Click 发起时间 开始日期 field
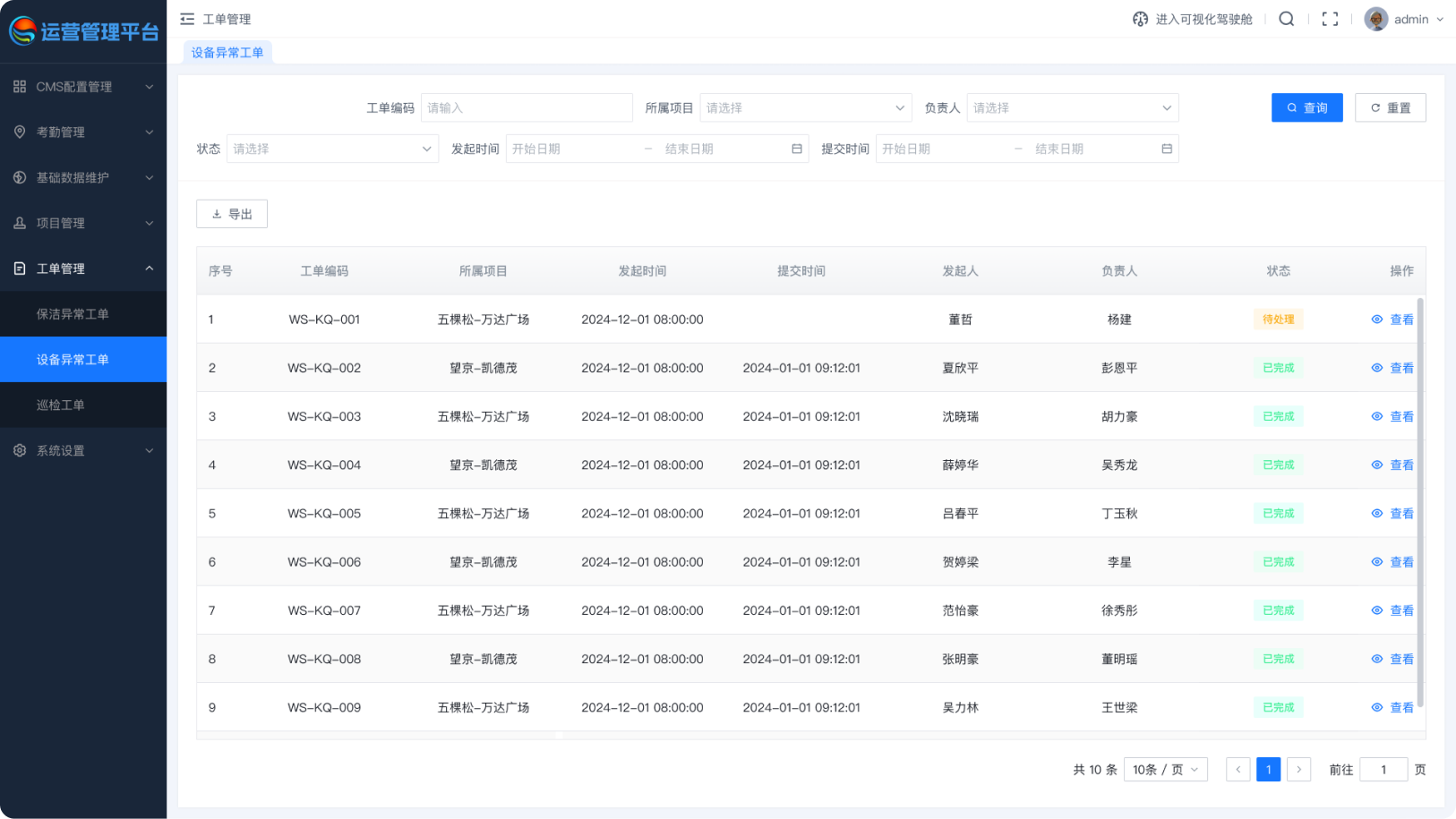The image size is (1456, 819). (x=573, y=149)
